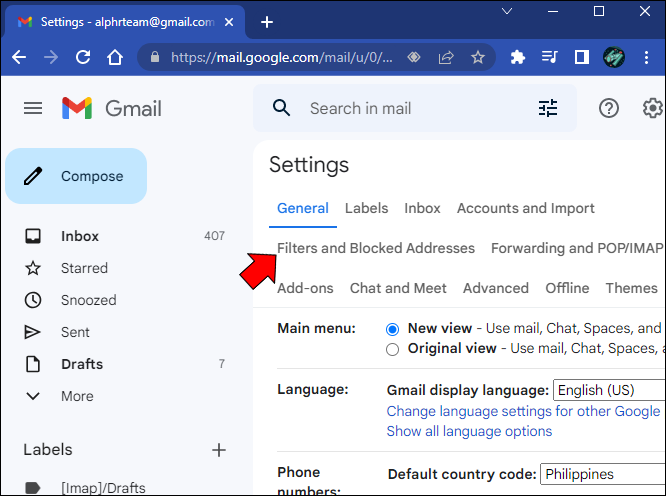Open the media control icon
Image resolution: width=666 pixels, height=496 pixels.
click(x=550, y=57)
